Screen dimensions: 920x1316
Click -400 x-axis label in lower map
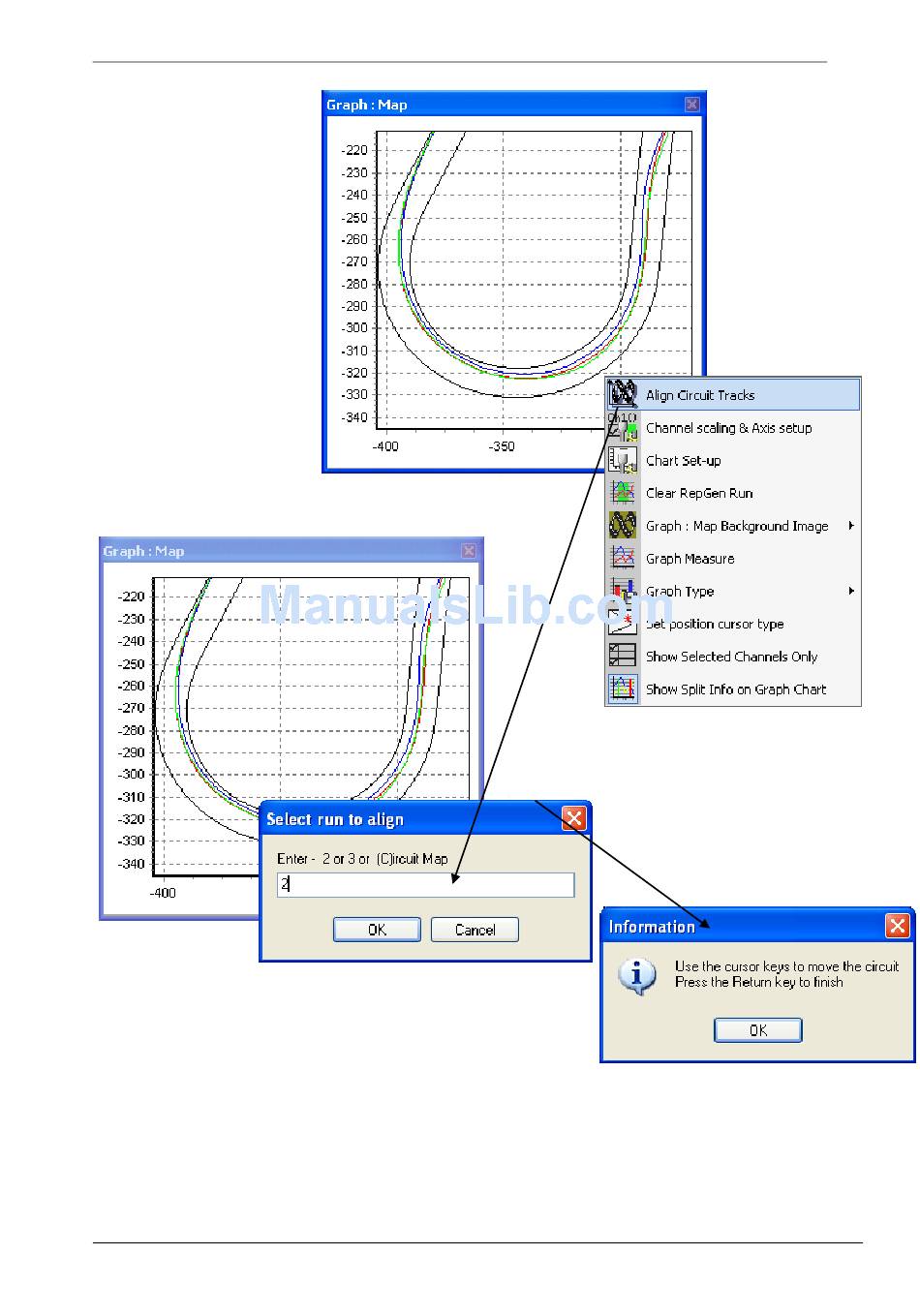[x=163, y=893]
